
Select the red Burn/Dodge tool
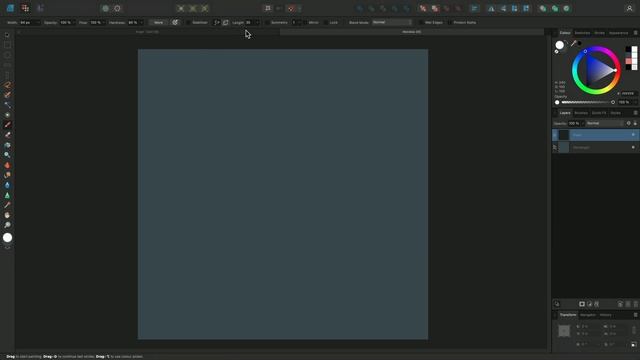tap(7, 165)
